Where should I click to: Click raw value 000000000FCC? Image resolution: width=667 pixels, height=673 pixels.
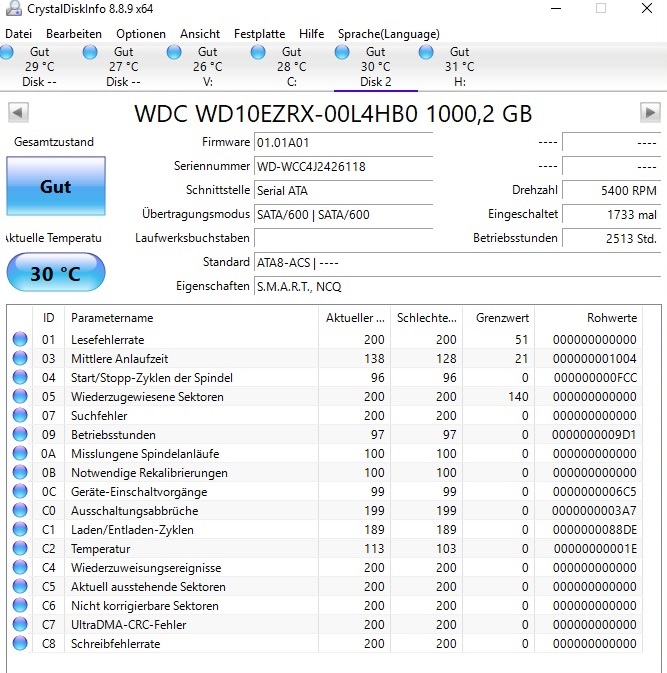[x=595, y=378]
